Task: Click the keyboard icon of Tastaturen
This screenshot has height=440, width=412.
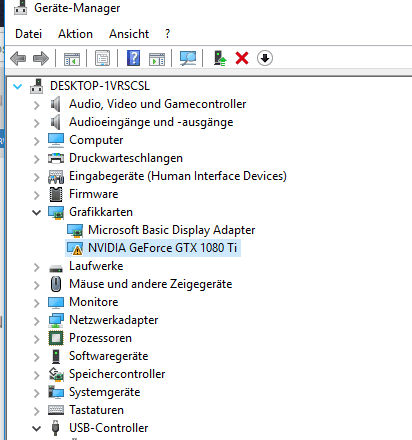Action: (x=56, y=410)
